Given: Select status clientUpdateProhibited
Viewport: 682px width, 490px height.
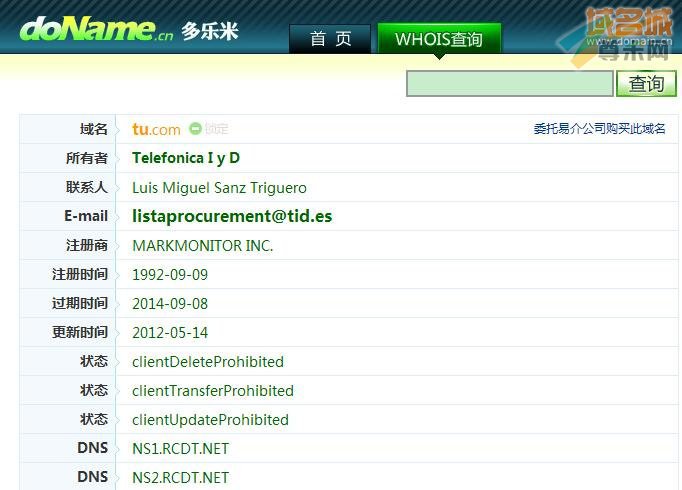Looking at the screenshot, I should [x=211, y=420].
